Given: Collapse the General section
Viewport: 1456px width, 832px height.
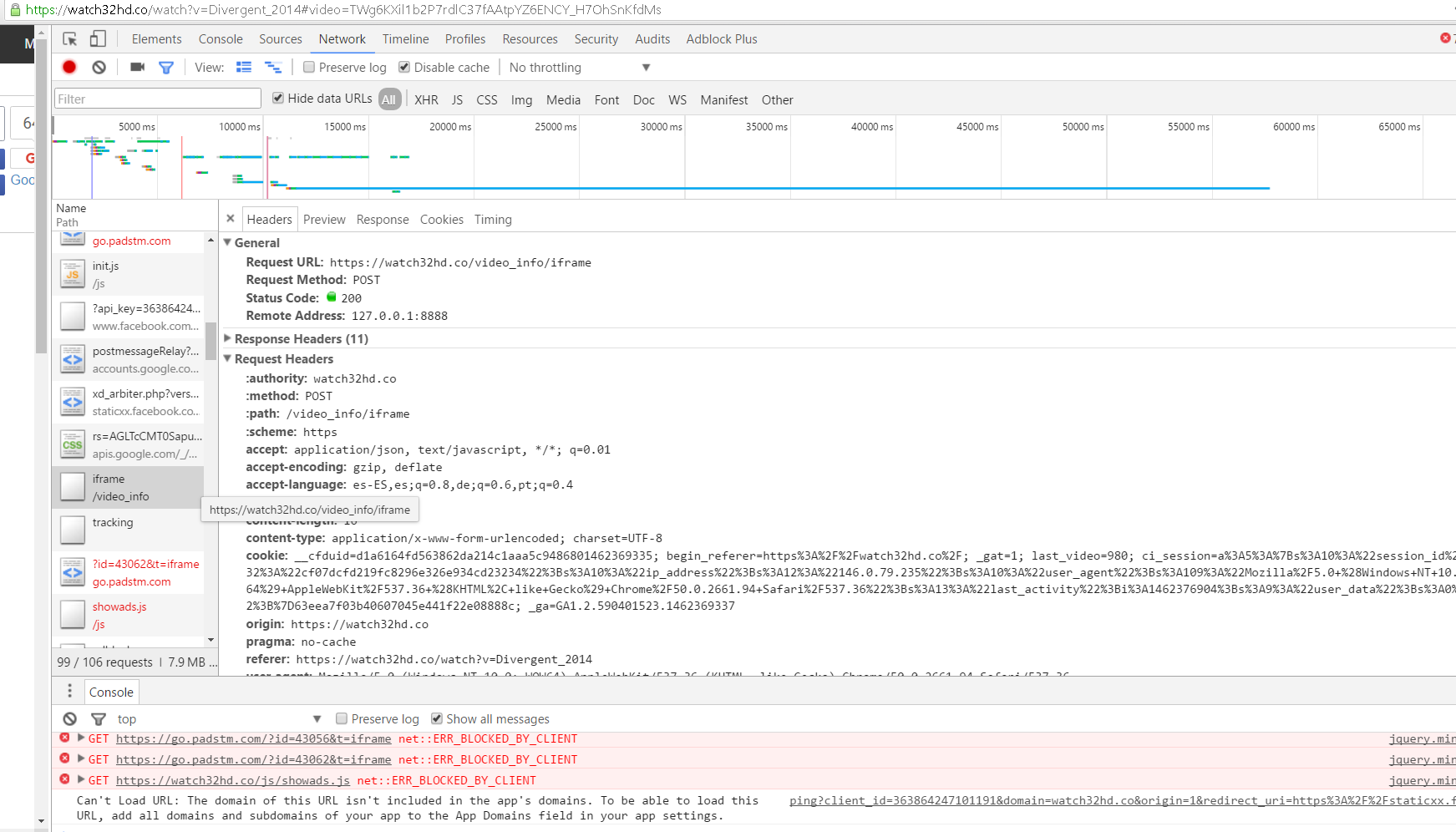Looking at the screenshot, I should 227,242.
